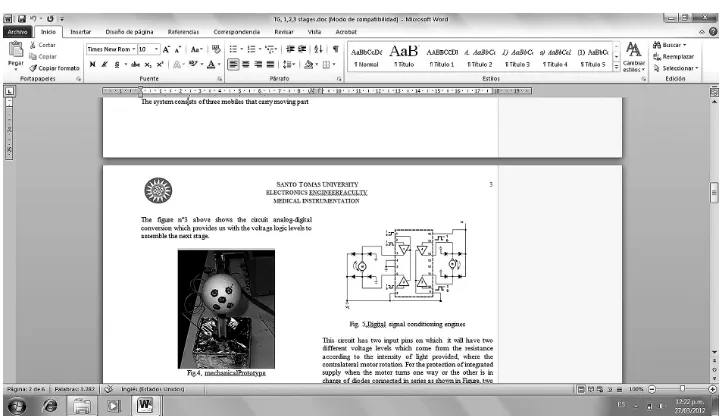The image size is (726, 420).
Task: Open the change case Aa dropdown
Action: tap(197, 49)
